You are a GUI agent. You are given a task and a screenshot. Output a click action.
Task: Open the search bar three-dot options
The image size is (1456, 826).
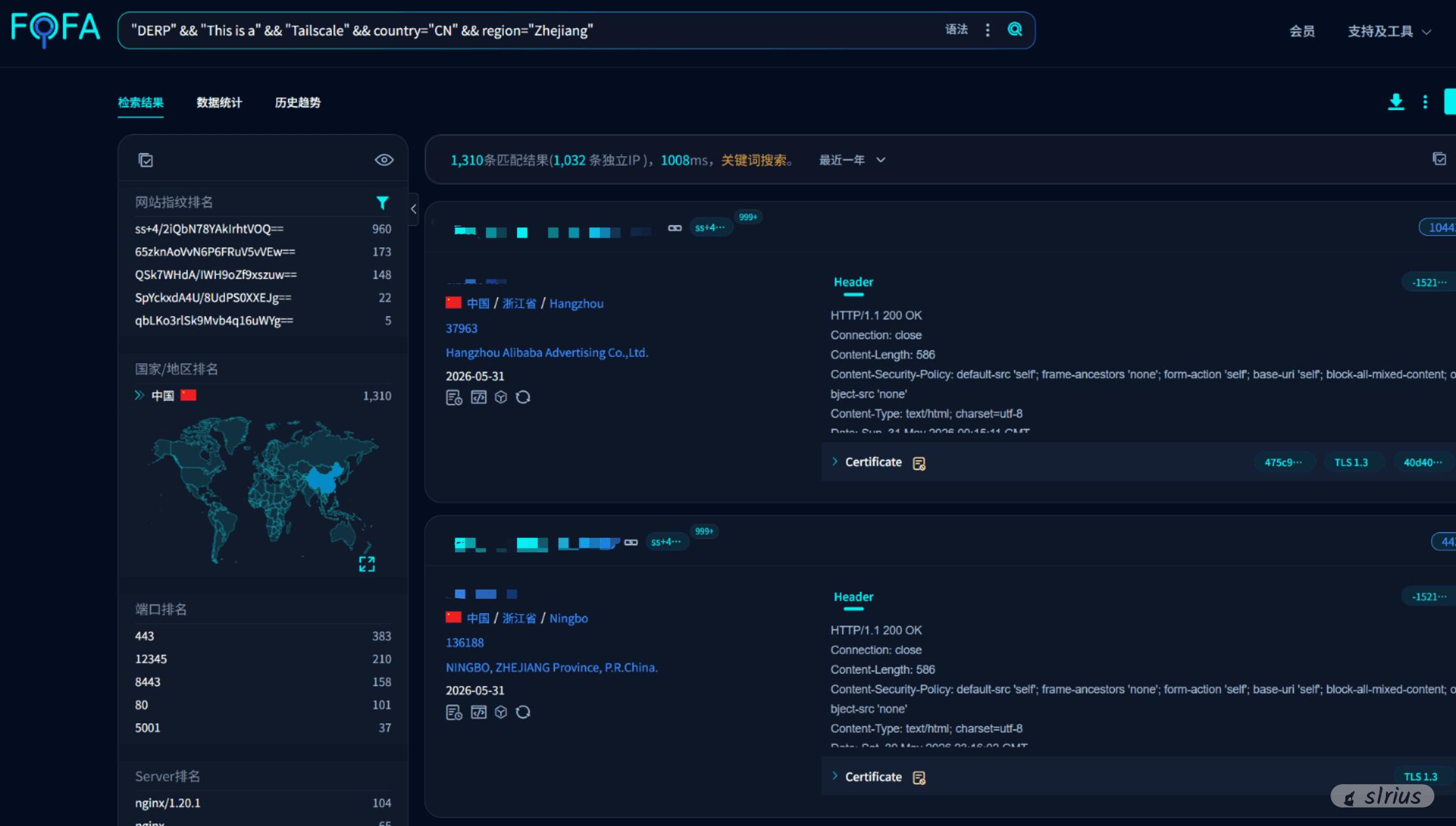click(987, 30)
